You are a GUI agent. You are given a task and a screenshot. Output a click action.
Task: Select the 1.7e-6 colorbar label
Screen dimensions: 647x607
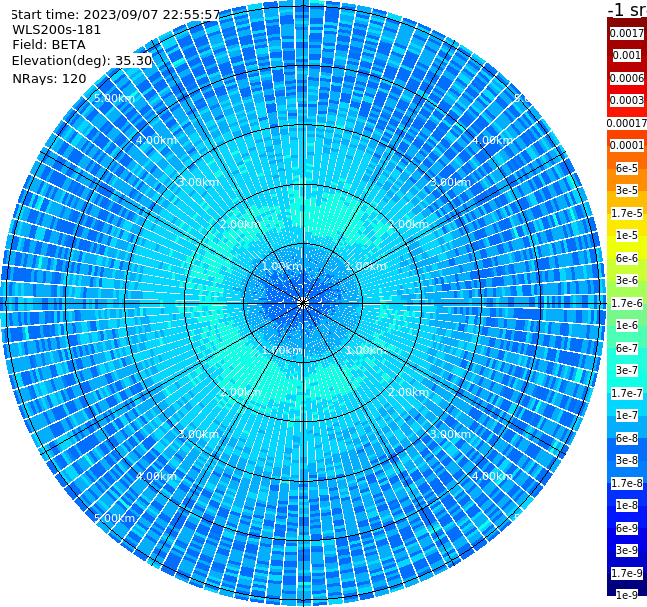627,303
